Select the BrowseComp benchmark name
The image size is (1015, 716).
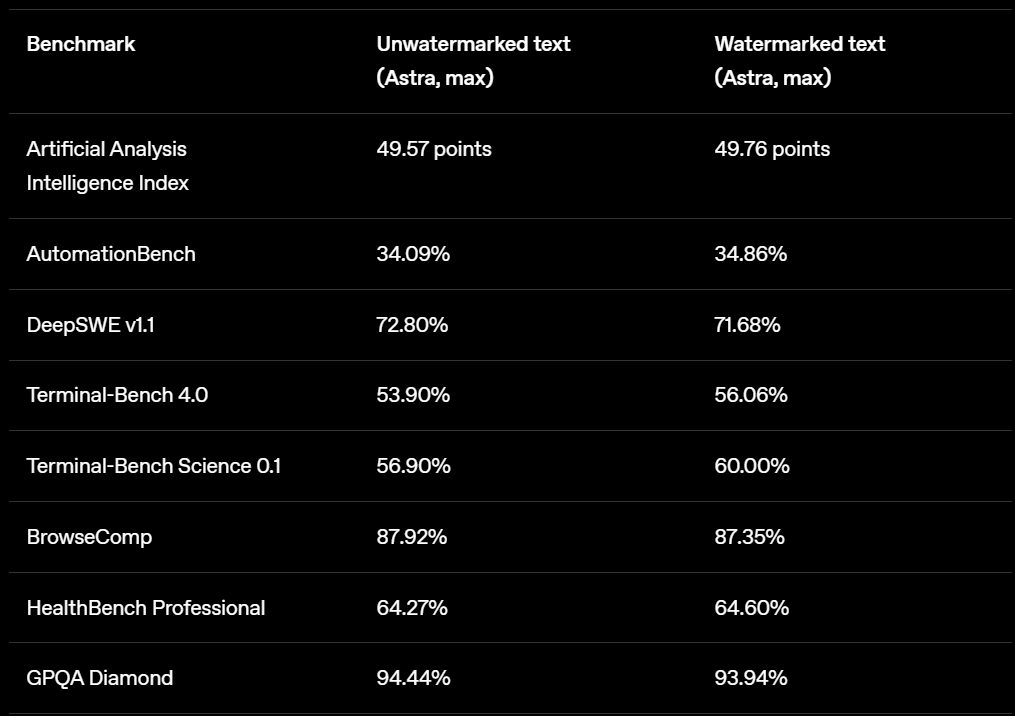(x=89, y=537)
